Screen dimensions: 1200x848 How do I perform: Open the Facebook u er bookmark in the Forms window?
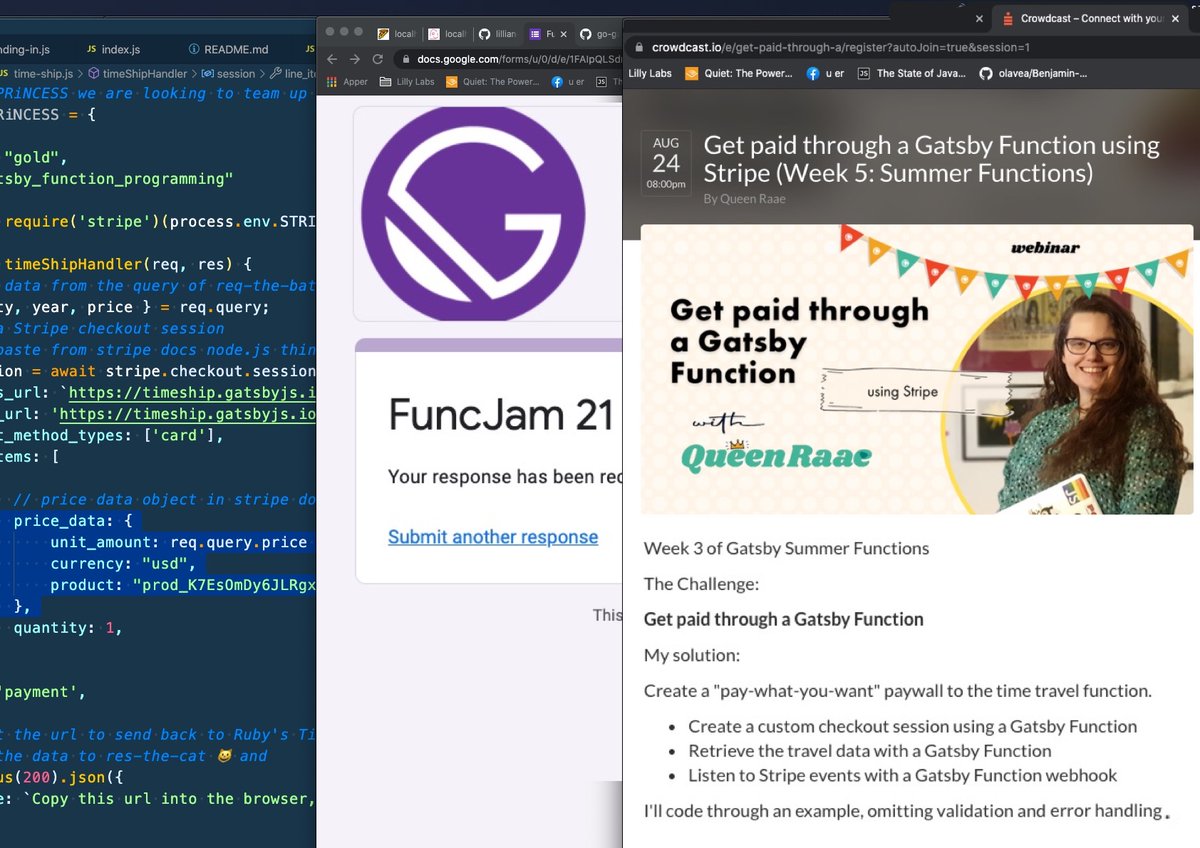coord(568,82)
